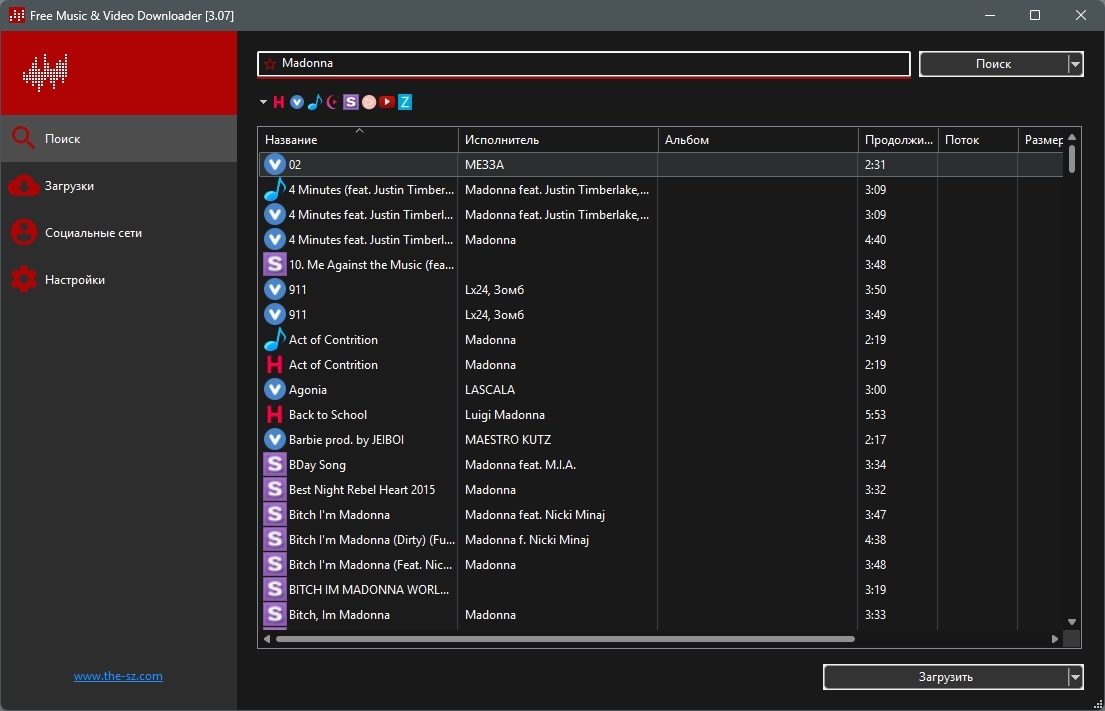This screenshot has height=711, width=1105.
Task: Click the vertical scrollbar down arrow
Action: [x=1072, y=622]
